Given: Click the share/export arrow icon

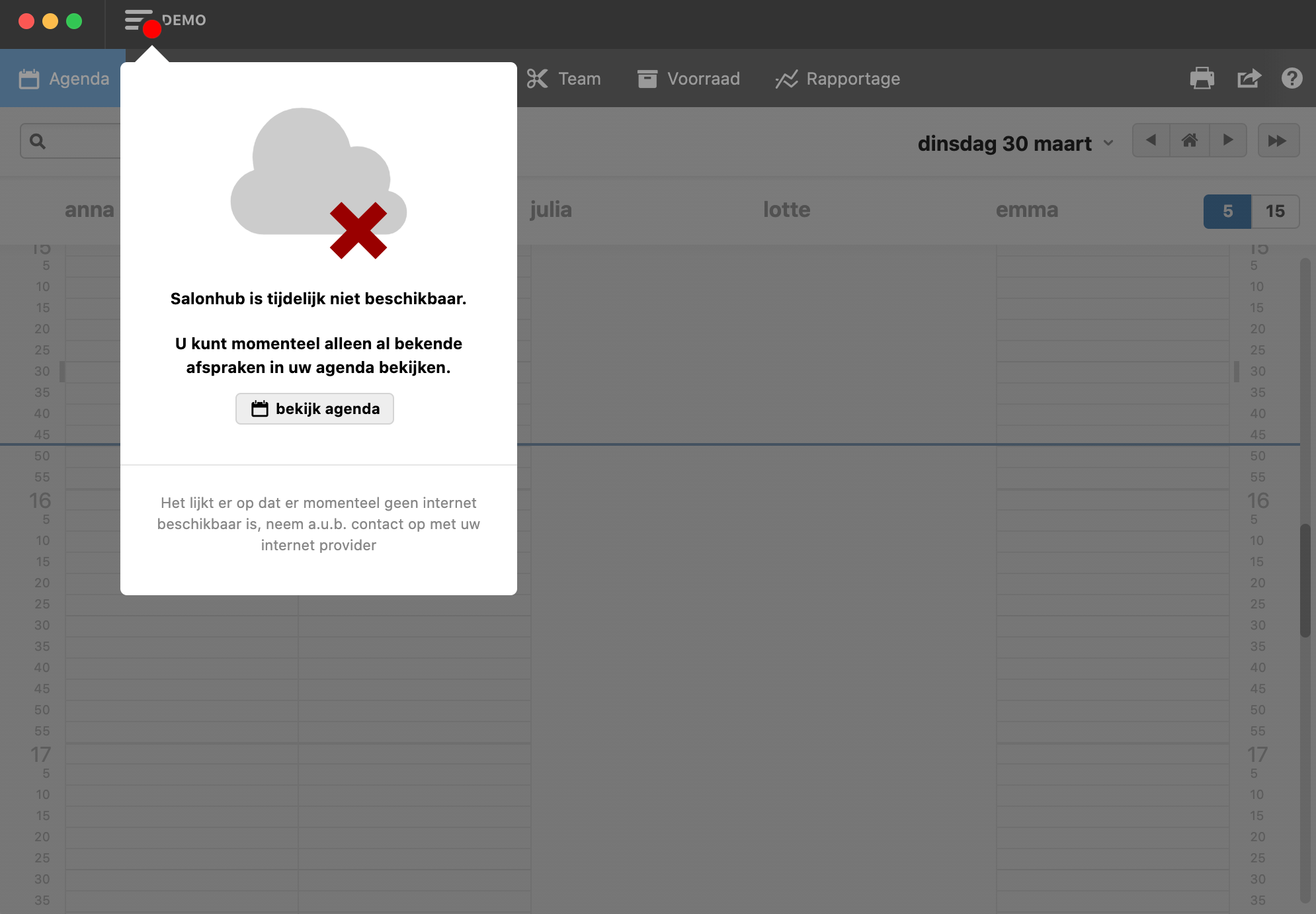Looking at the screenshot, I should click(x=1249, y=79).
